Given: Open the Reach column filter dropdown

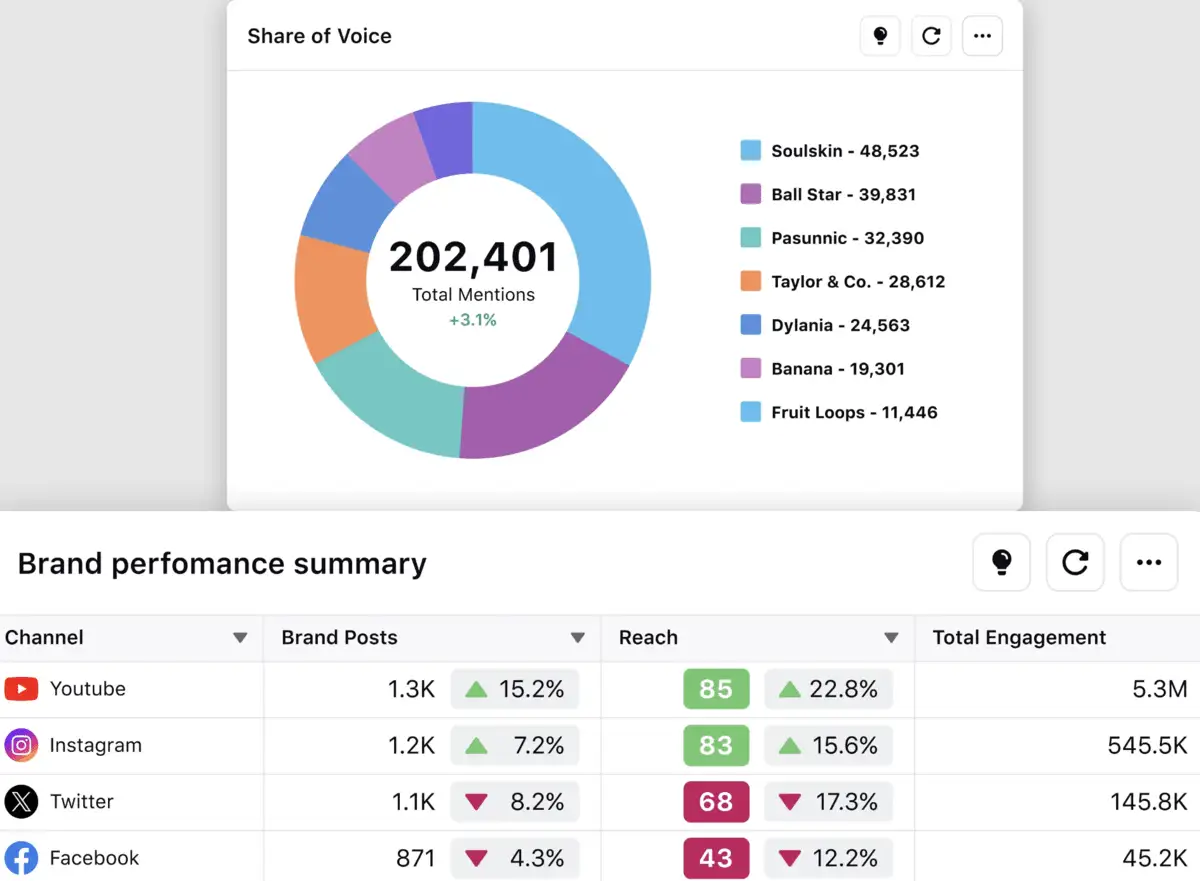Looking at the screenshot, I should 890,637.
